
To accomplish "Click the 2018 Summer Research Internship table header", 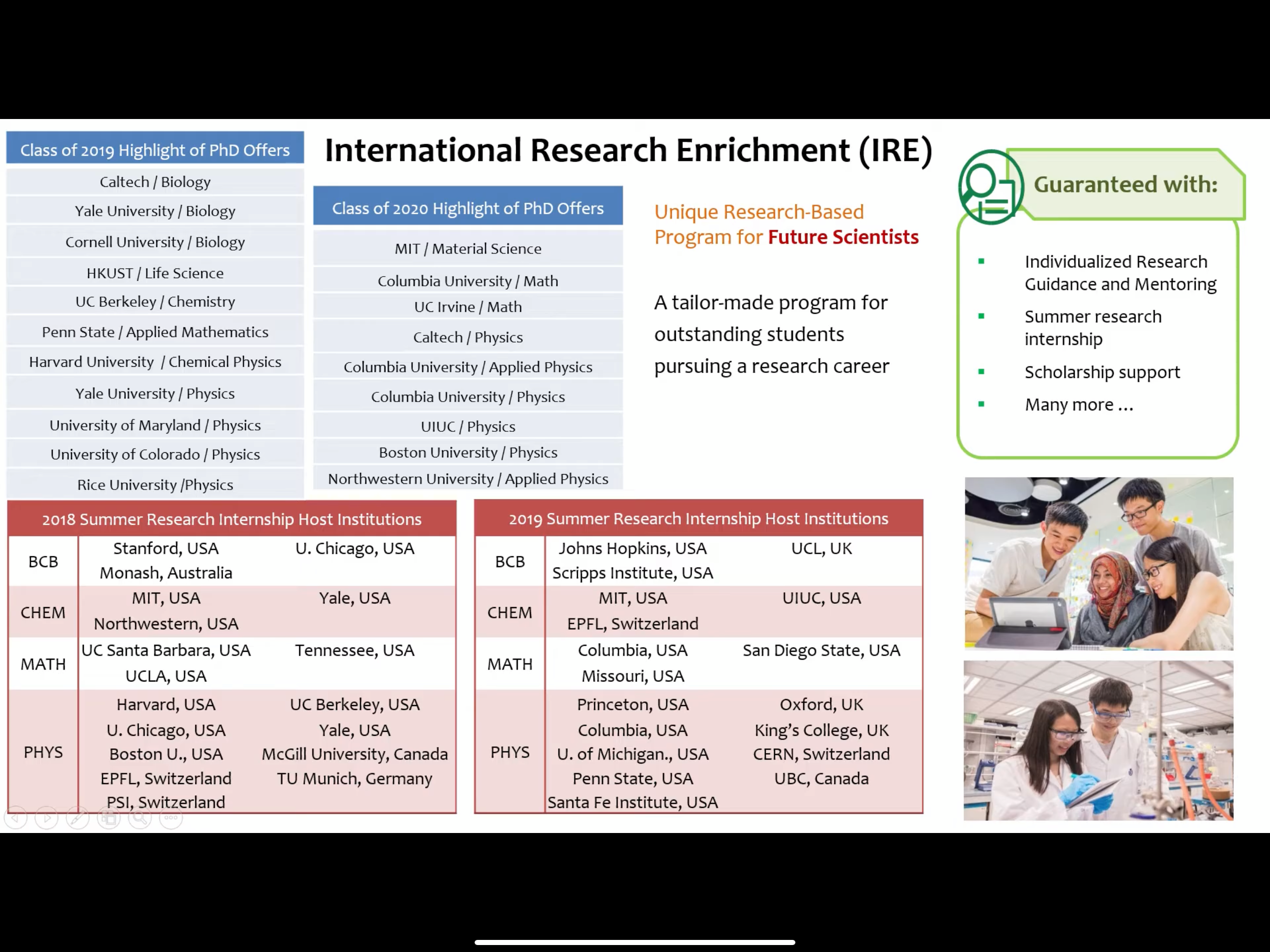I will pos(232,518).
